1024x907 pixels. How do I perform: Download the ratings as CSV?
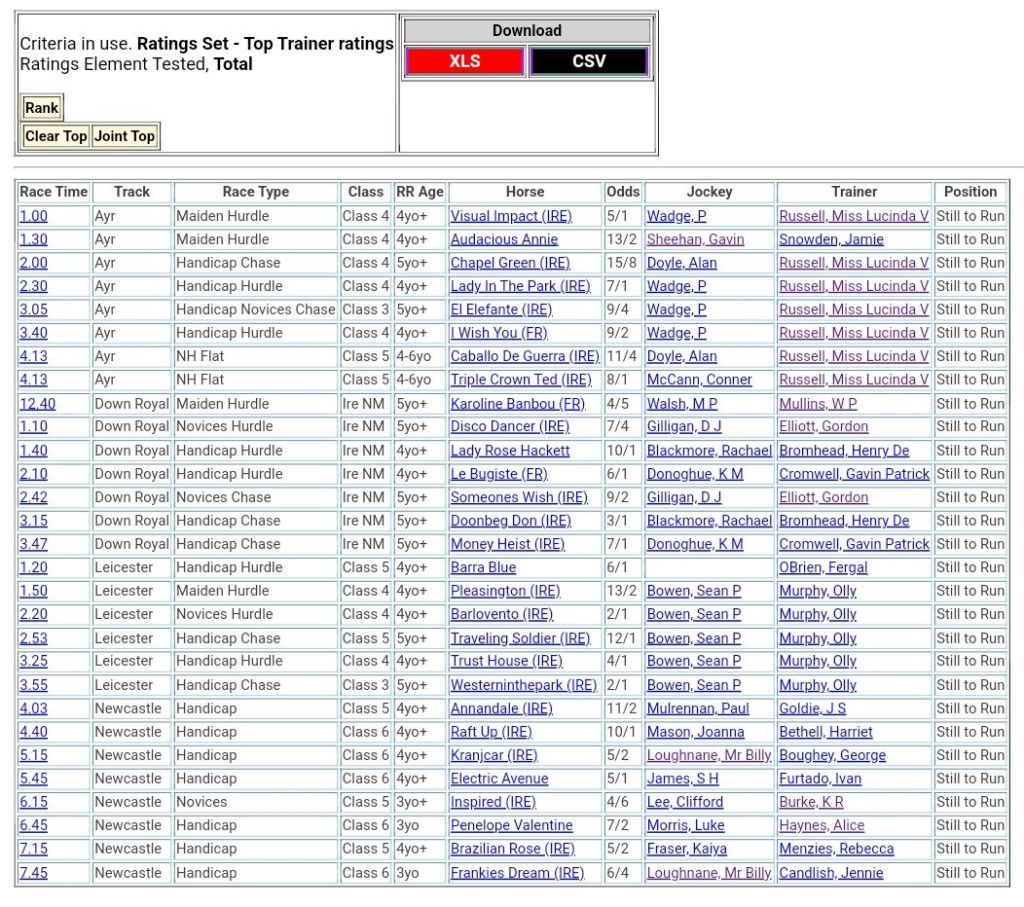(588, 61)
